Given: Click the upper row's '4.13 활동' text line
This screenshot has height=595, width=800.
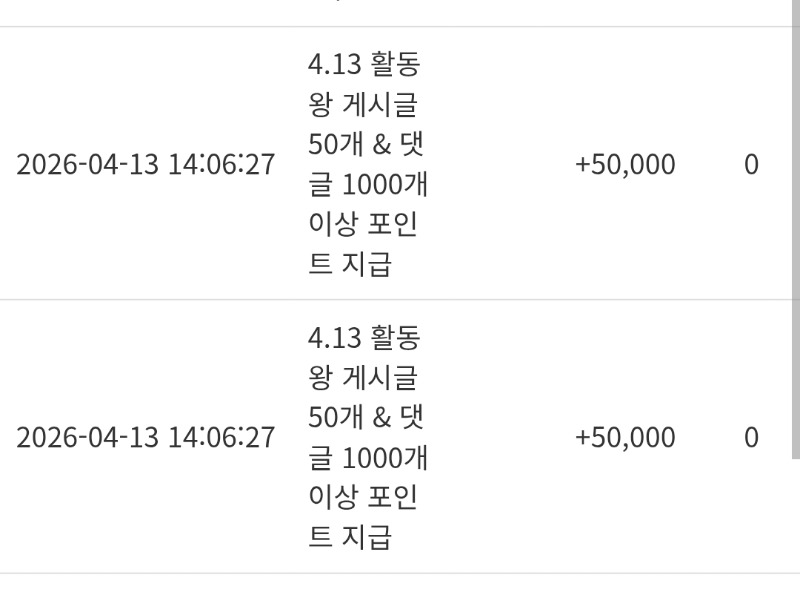Looking at the screenshot, I should (364, 64).
